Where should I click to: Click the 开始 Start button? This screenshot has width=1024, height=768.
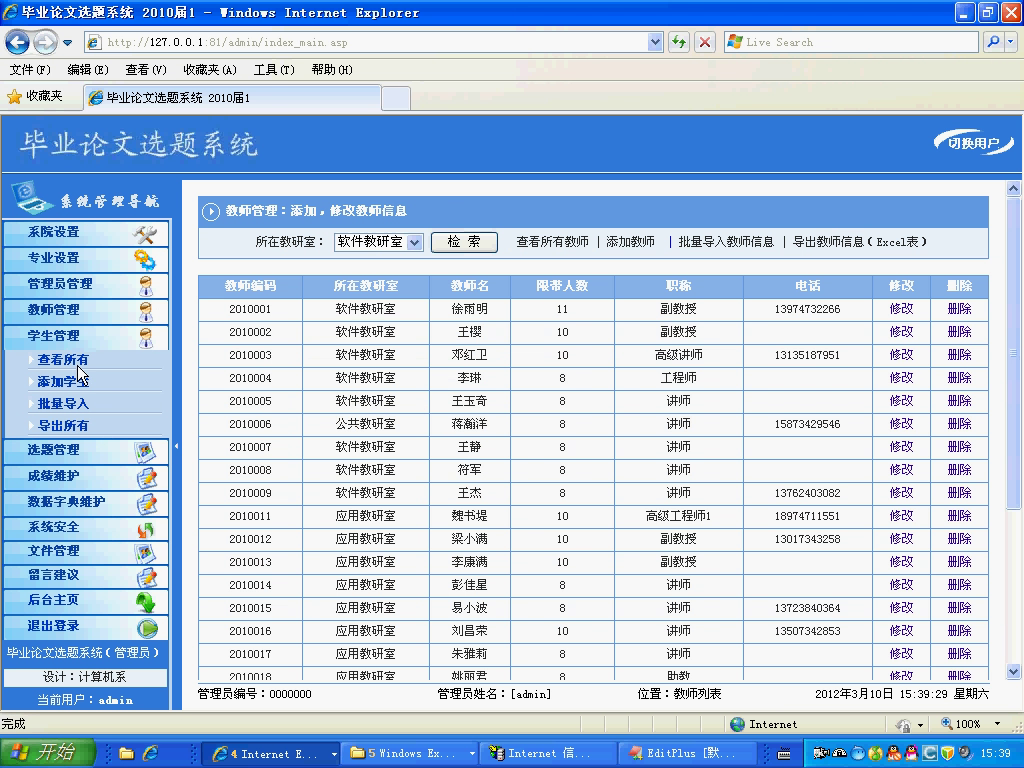48,753
